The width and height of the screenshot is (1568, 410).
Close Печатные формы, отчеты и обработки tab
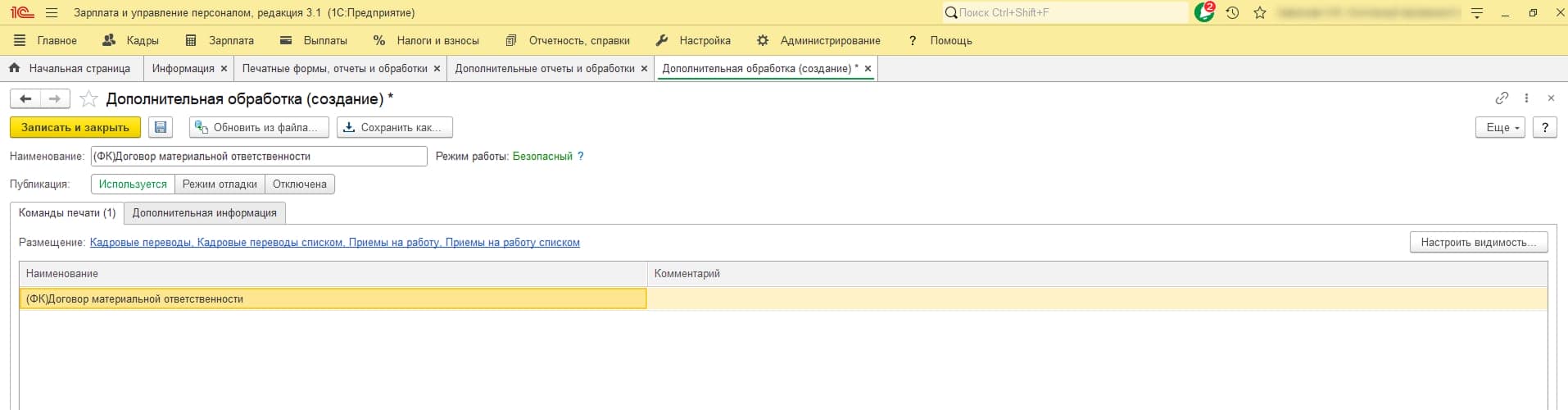(437, 69)
